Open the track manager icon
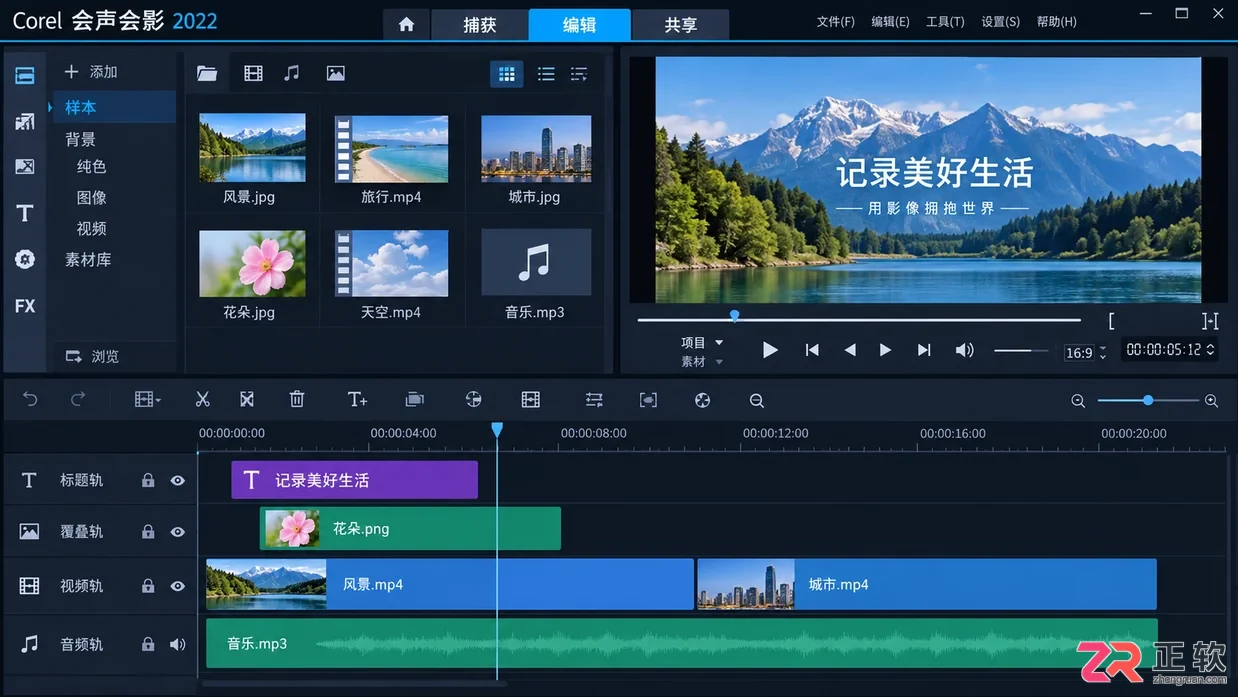1238x697 pixels. 594,400
